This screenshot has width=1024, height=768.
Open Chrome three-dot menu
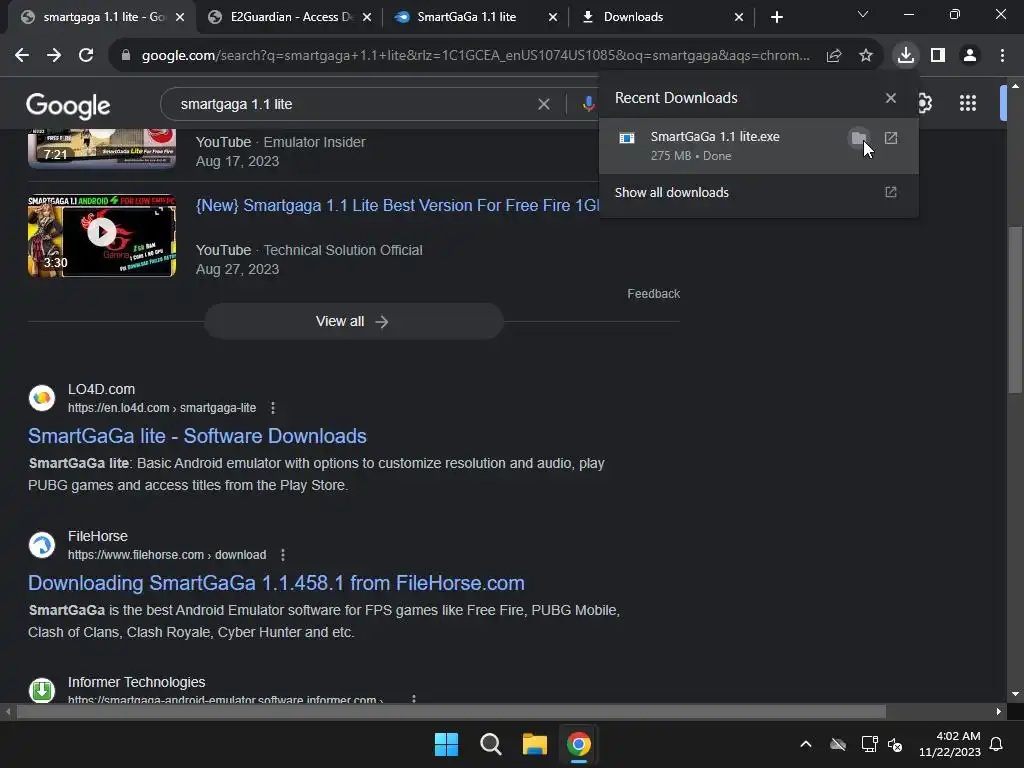tap(1002, 56)
